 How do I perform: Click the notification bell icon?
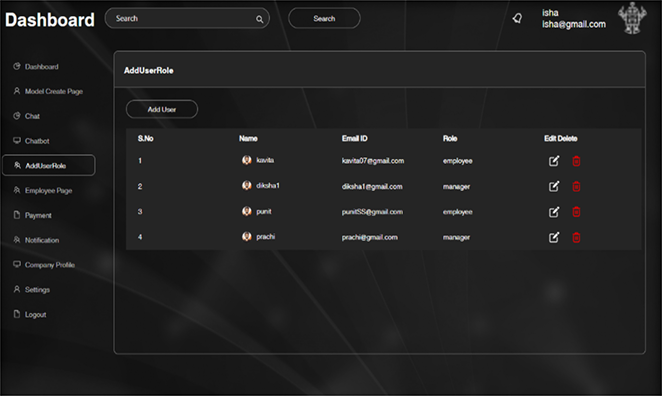[x=517, y=18]
